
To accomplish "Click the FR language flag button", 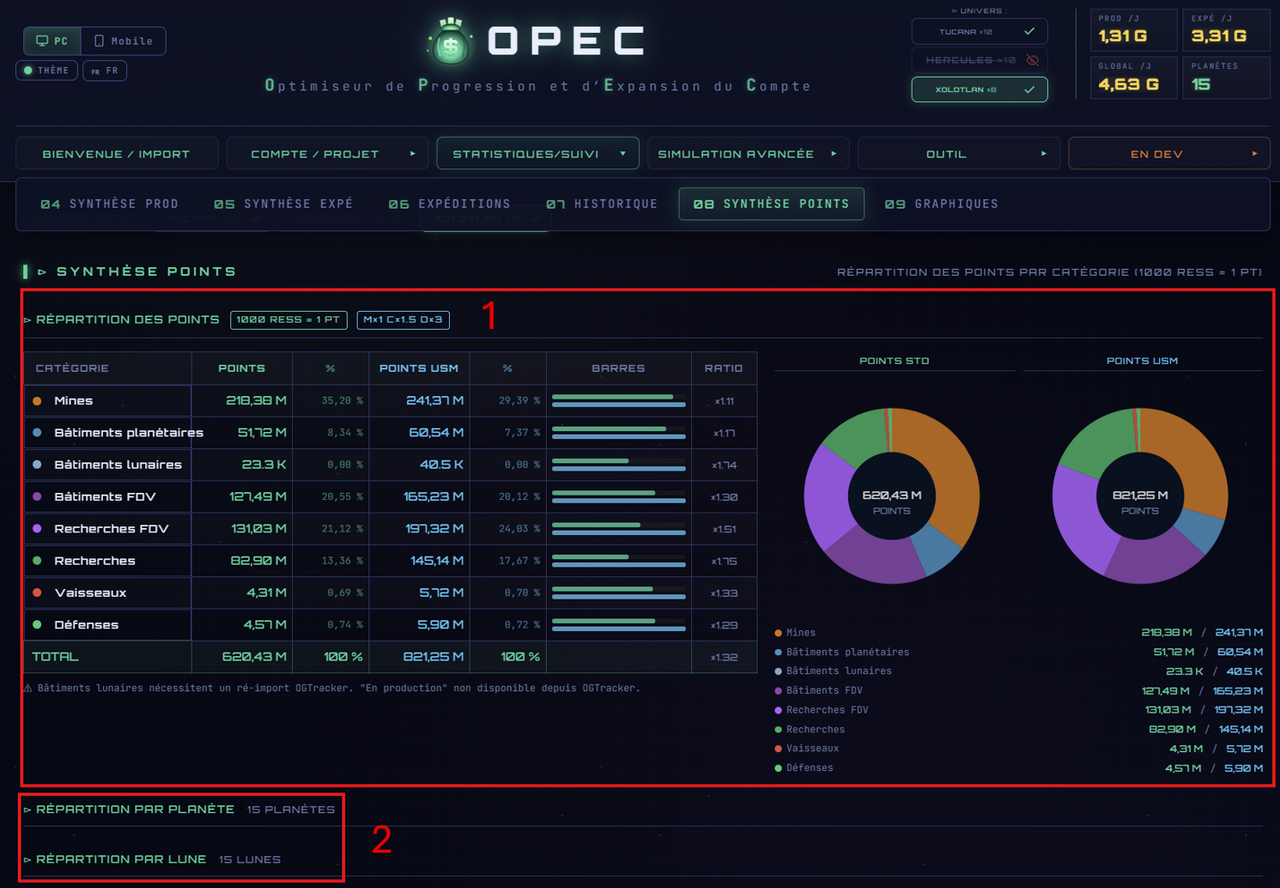I will pyautogui.click(x=105, y=71).
